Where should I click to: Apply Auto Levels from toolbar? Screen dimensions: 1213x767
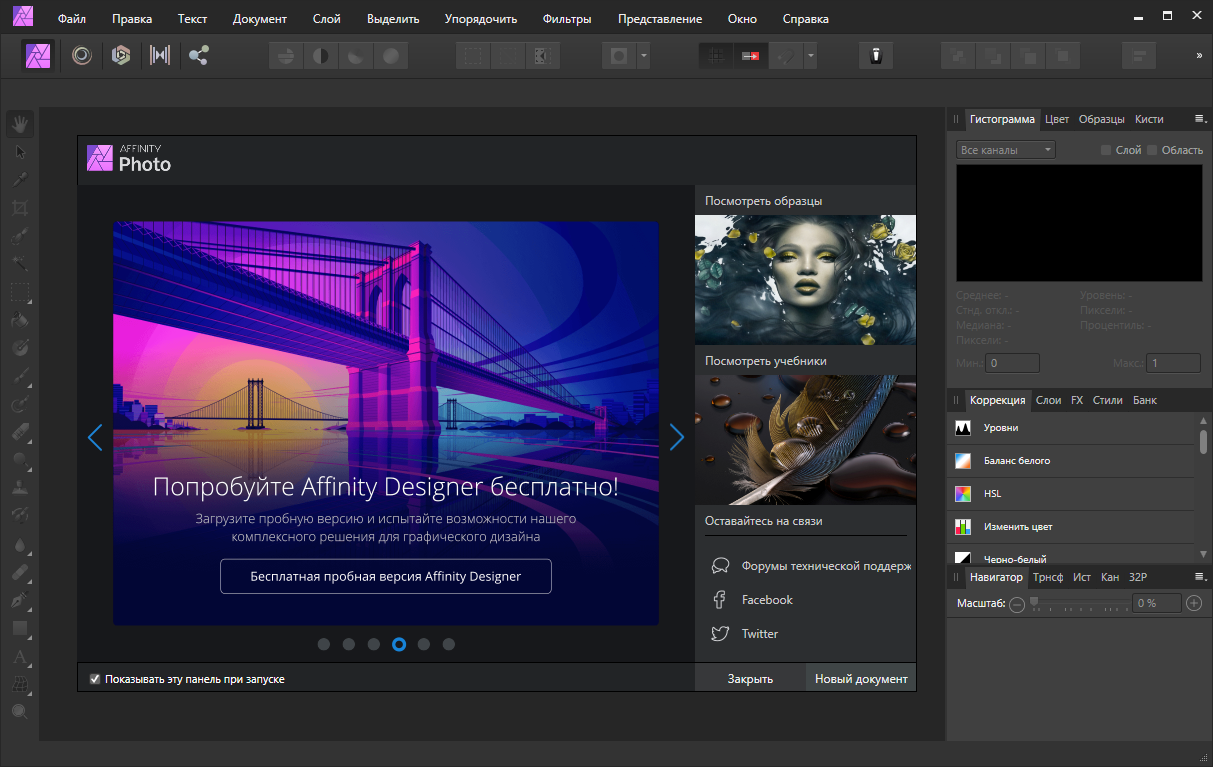(x=287, y=56)
